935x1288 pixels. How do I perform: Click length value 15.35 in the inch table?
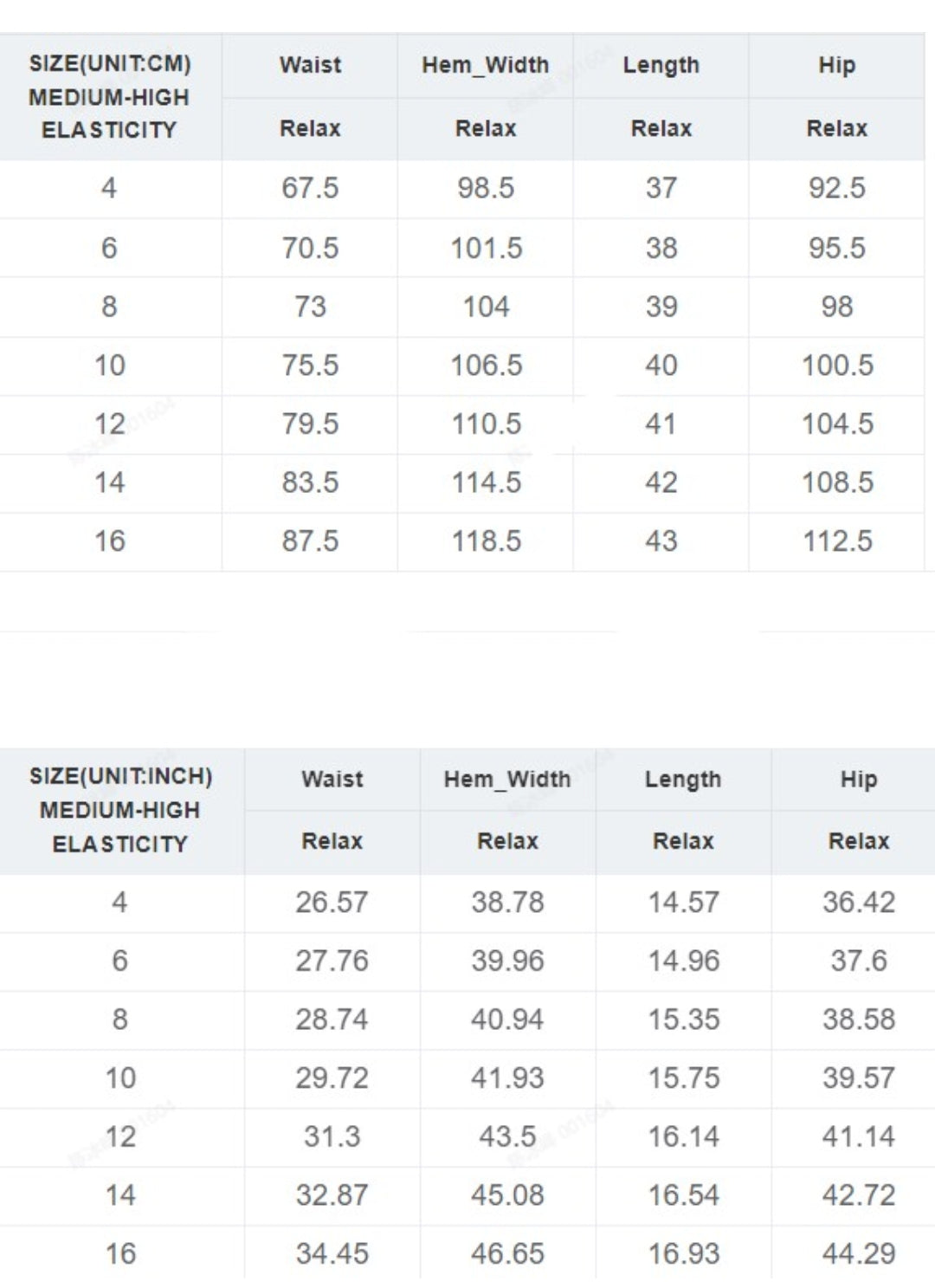tap(683, 1019)
